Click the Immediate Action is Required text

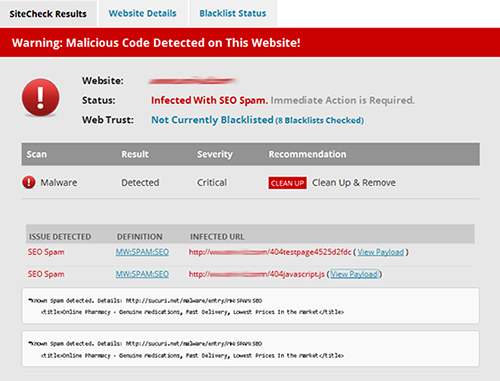(342, 100)
